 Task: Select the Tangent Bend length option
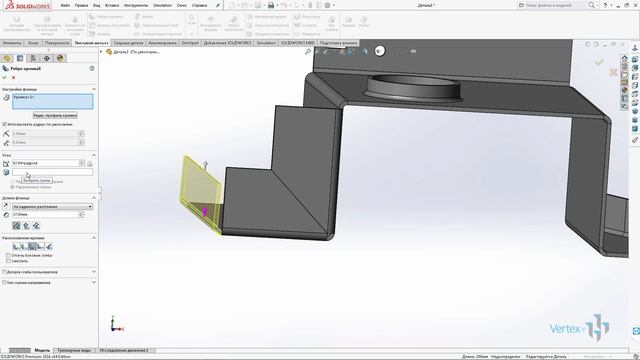[36, 226]
